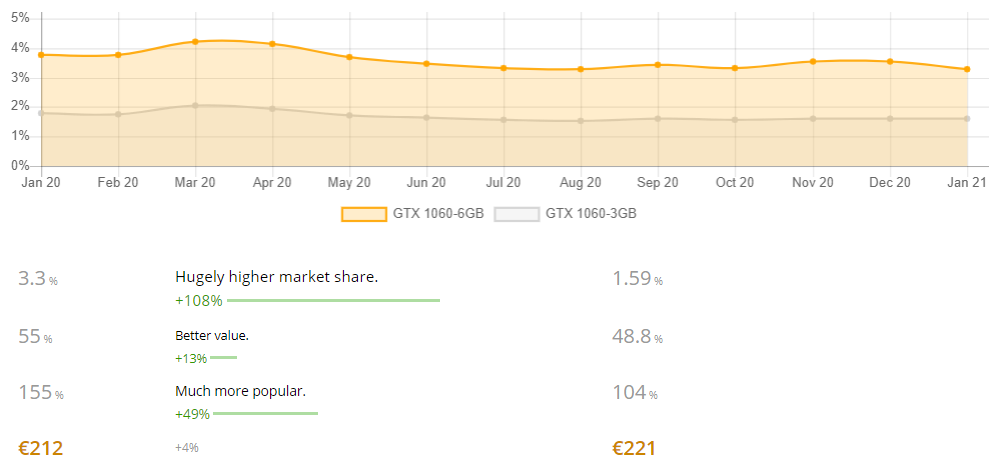The image size is (1008, 476).
Task: Click the orange GTX 1060-6GB legend swatch
Action: [x=364, y=214]
